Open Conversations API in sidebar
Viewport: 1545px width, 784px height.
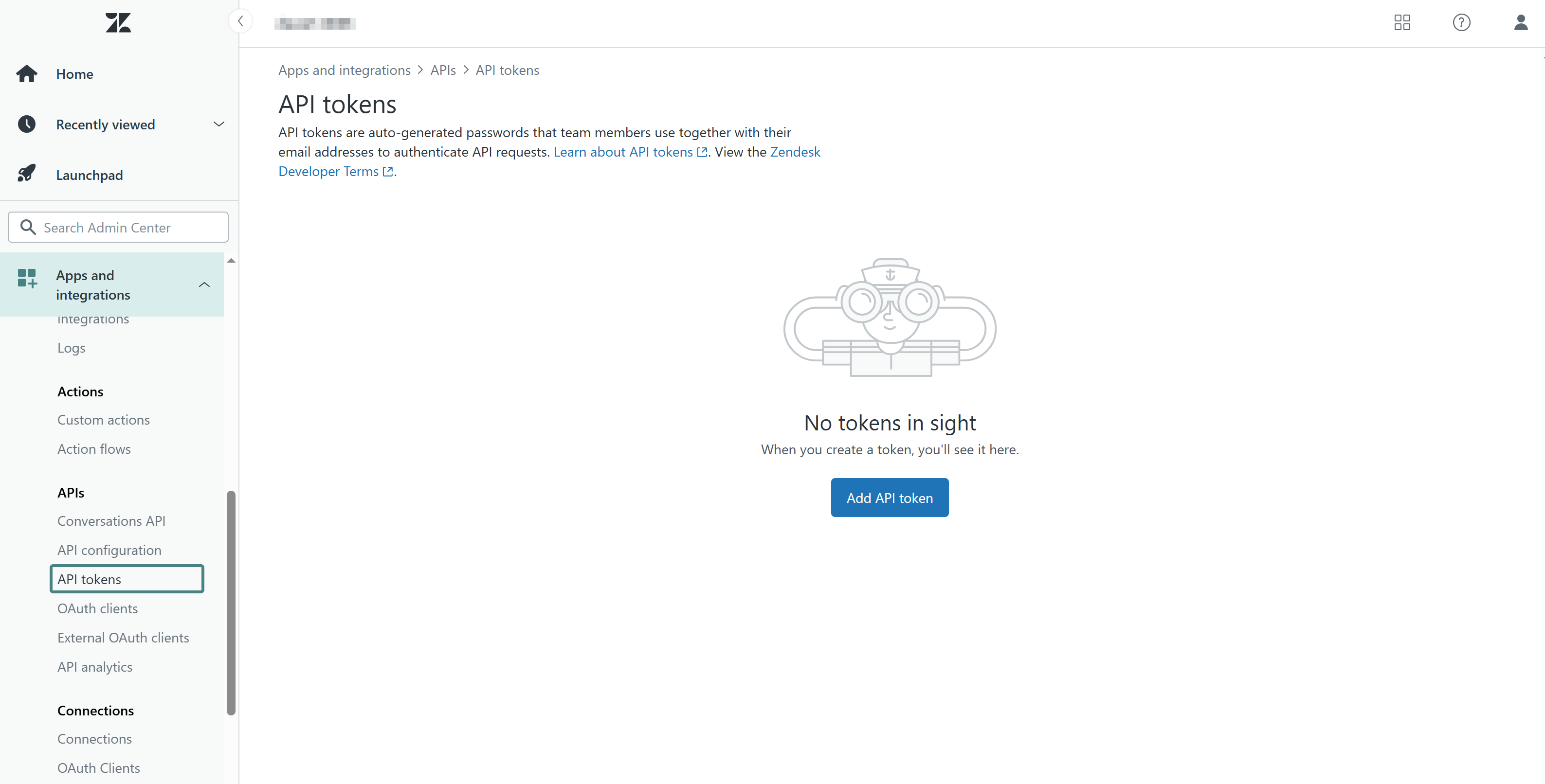111,521
